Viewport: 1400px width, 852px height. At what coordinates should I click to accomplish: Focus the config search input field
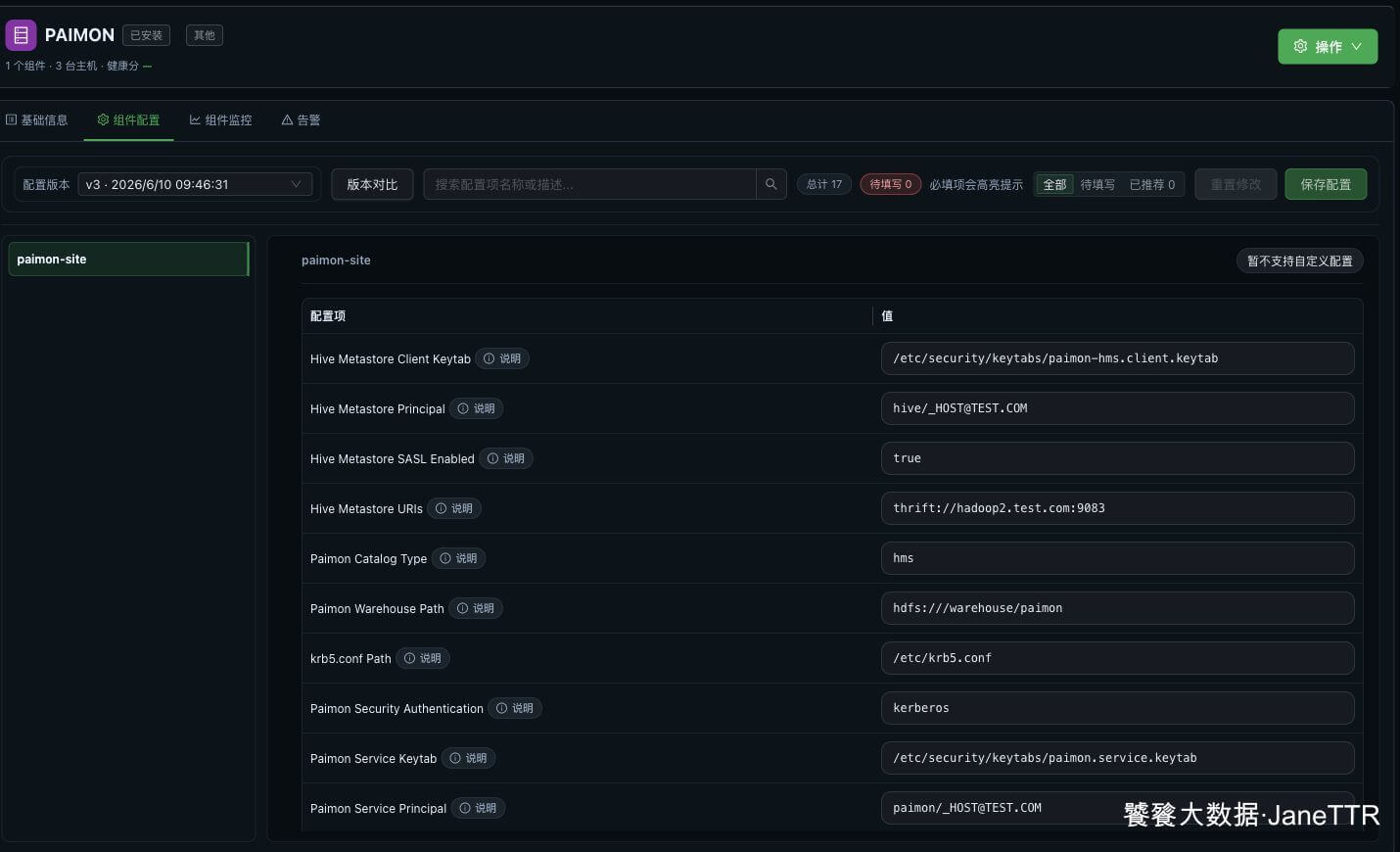pos(589,184)
